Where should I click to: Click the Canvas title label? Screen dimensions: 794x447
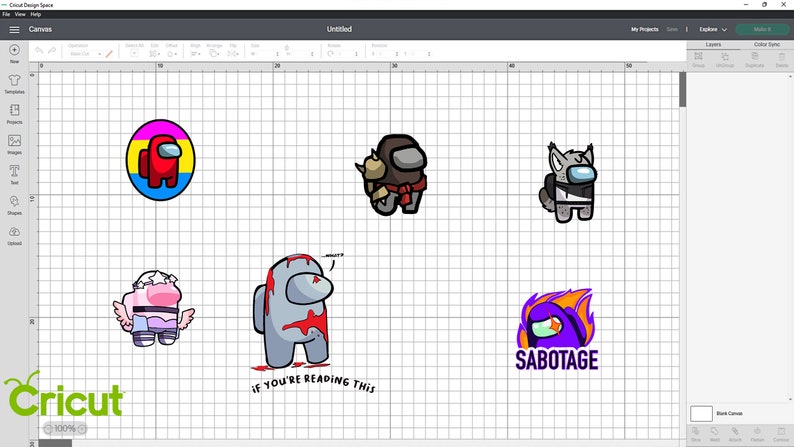coord(40,29)
